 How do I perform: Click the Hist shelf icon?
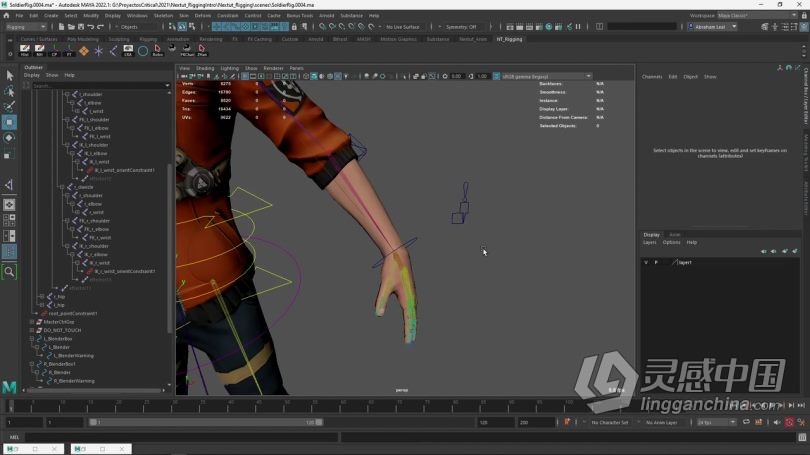click(25, 50)
